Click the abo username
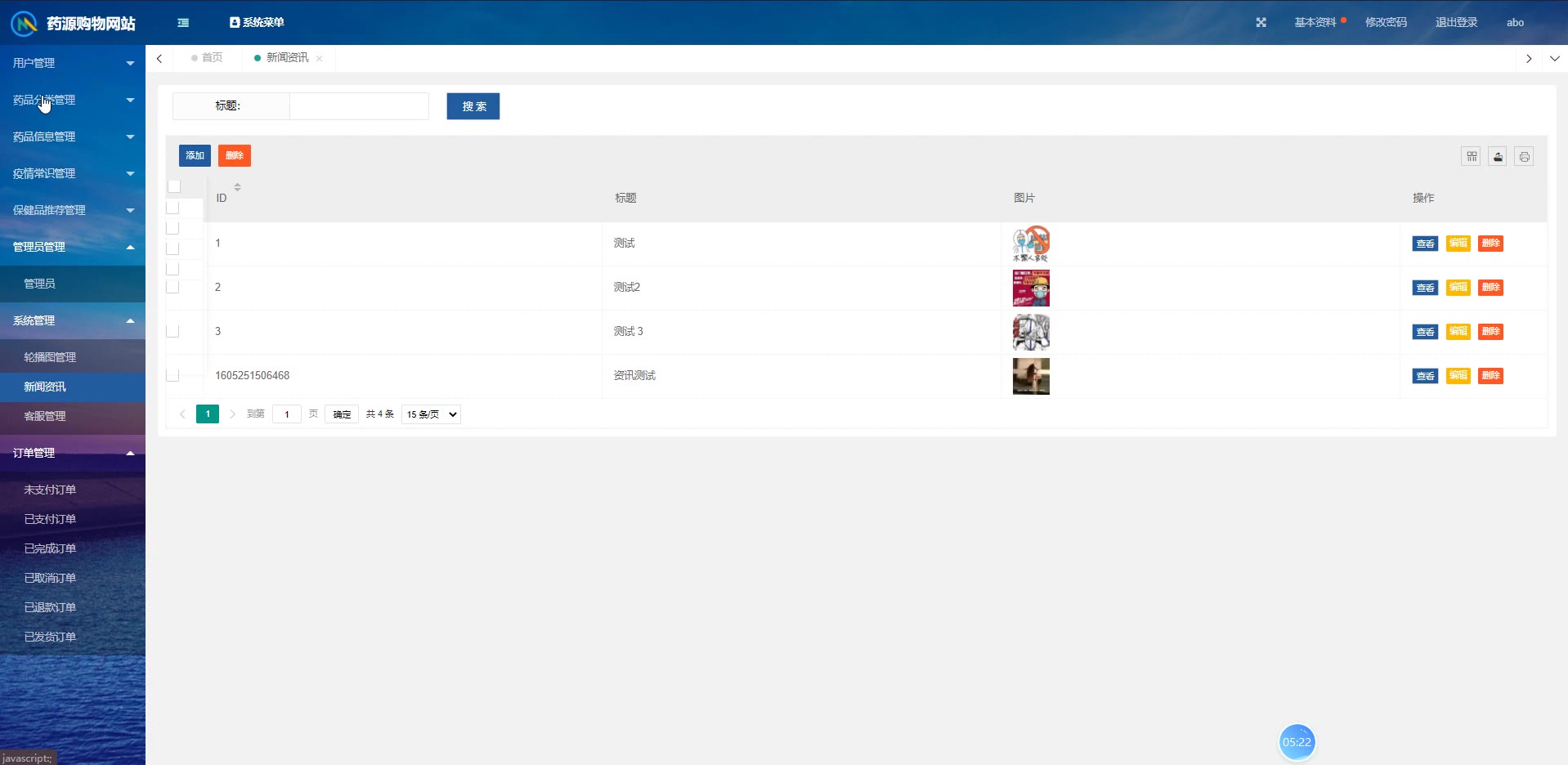 [x=1515, y=23]
